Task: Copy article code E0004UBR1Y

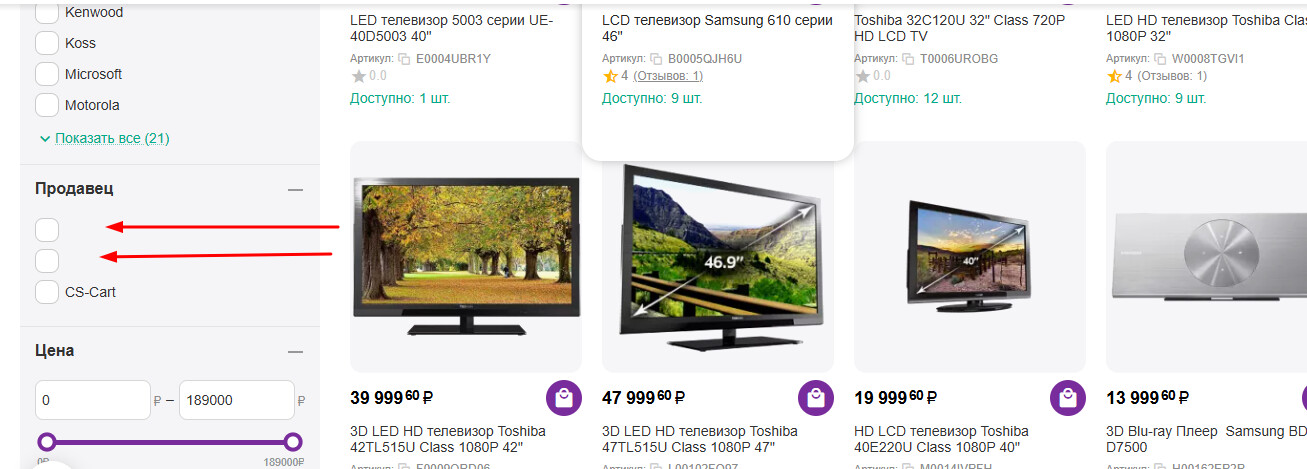Action: click(405, 59)
